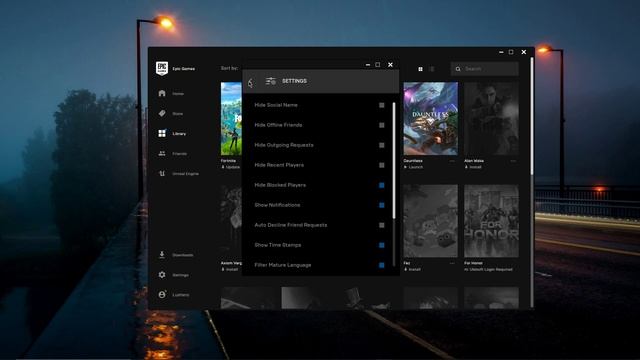Open the Sort by dropdown
The image size is (640, 360).
click(229, 68)
